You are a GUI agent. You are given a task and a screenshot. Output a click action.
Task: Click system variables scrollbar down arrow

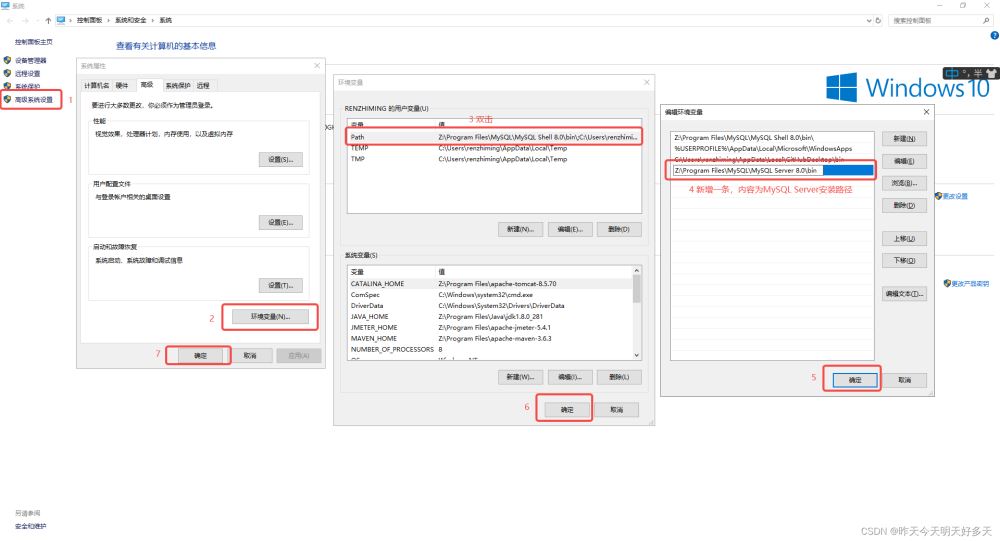636,355
